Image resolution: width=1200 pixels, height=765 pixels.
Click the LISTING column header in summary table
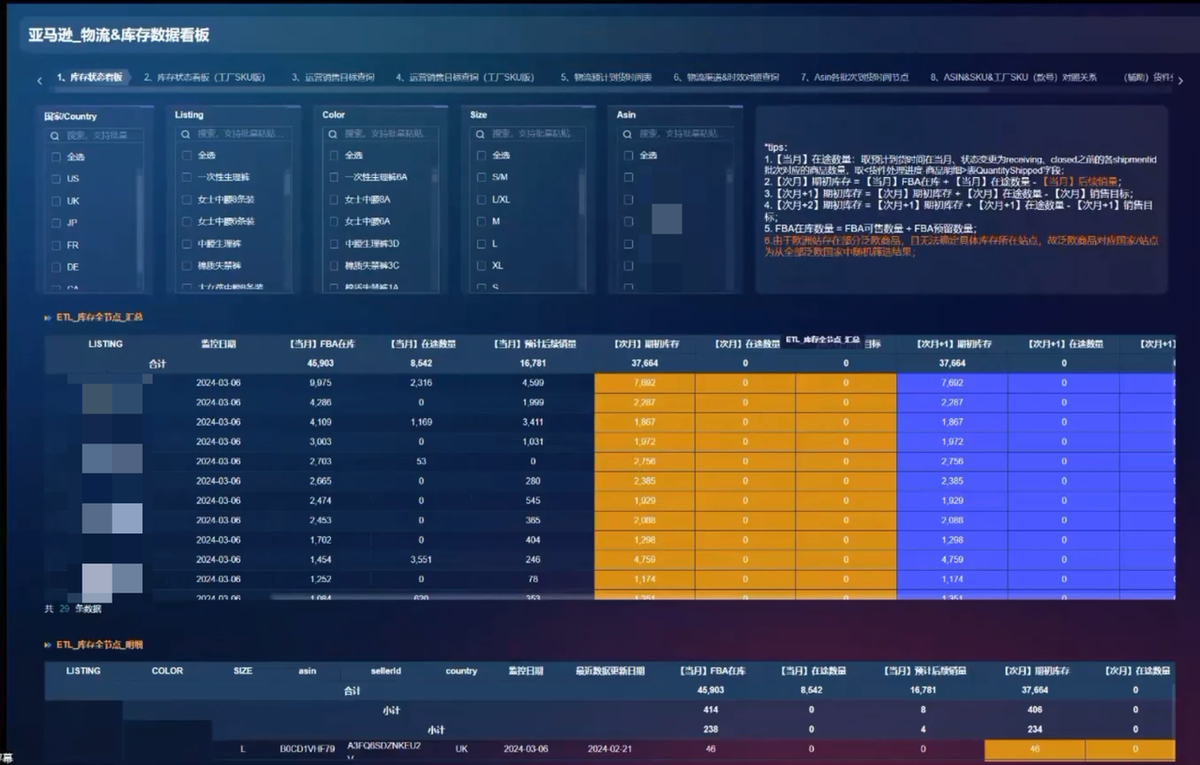(x=105, y=344)
